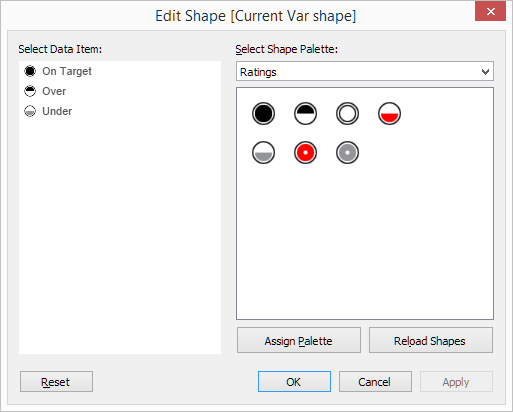The image size is (513, 412).
Task: Select the red bottom-half-filled circle shape
Action: tap(389, 114)
